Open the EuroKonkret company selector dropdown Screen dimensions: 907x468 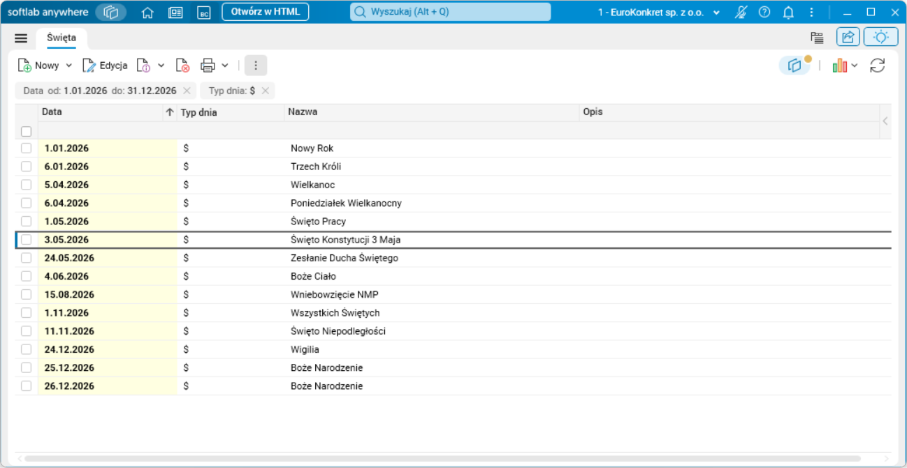pyautogui.click(x=658, y=12)
